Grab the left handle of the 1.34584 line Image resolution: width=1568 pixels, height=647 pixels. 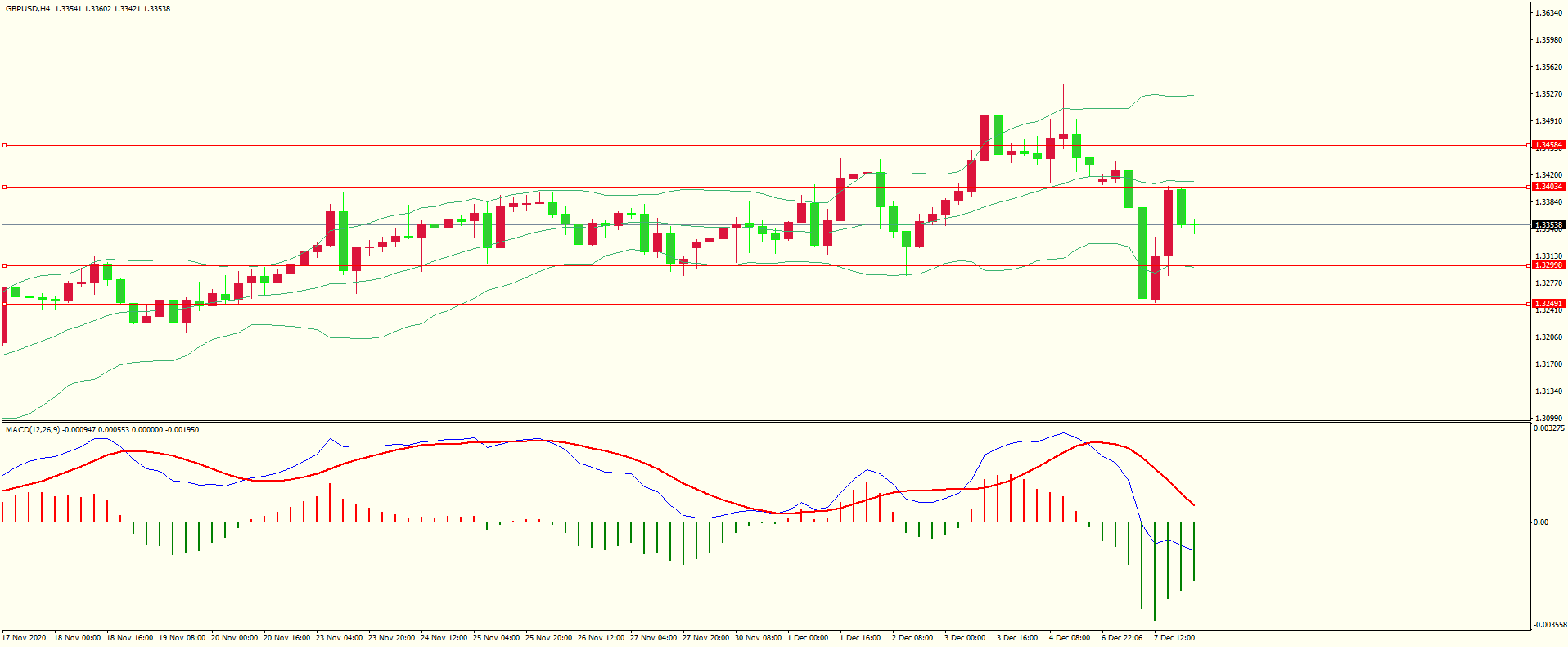click(x=4, y=145)
